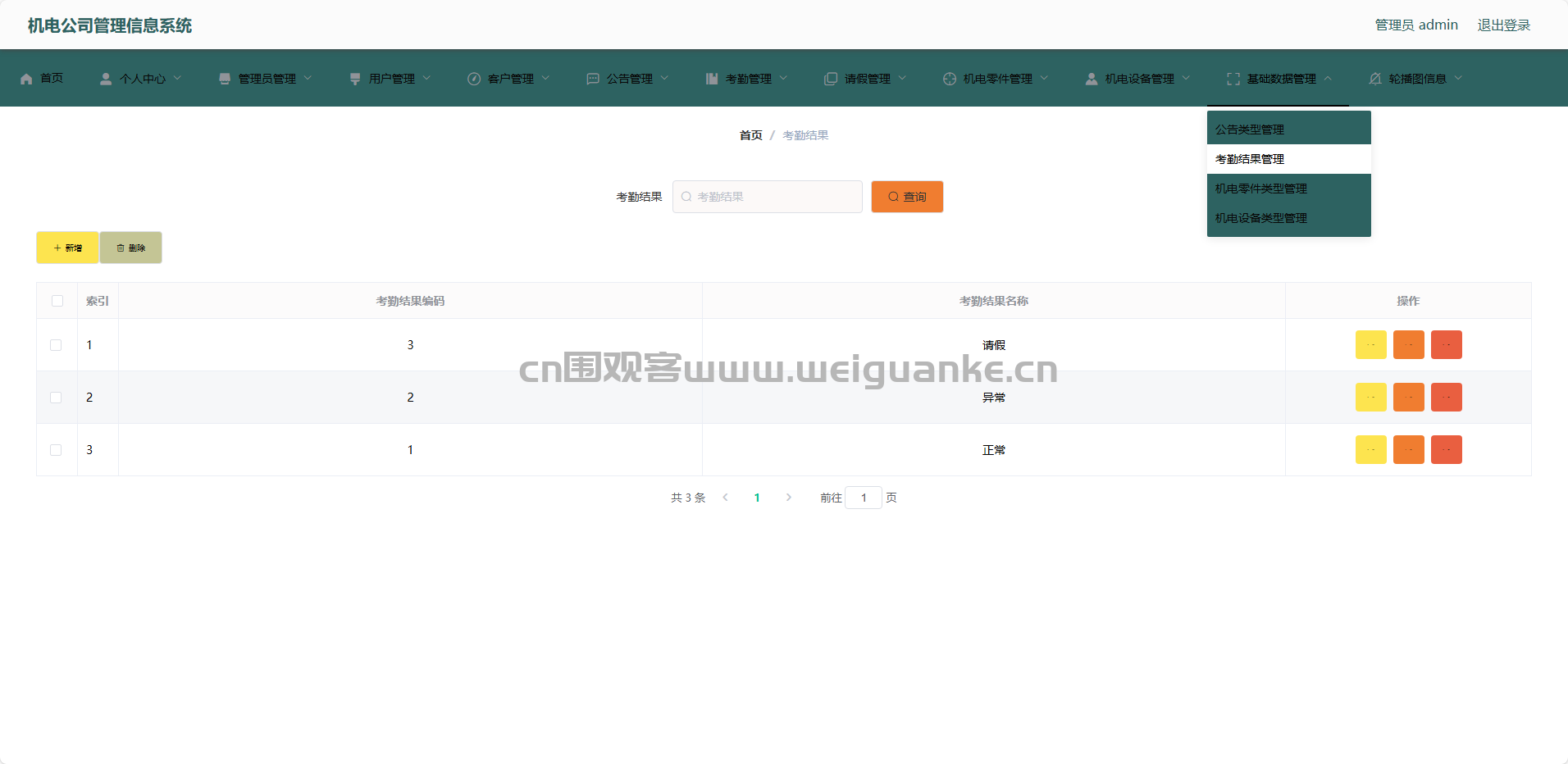Select 考勤结果管理 from the open dropdown
The width and height of the screenshot is (1568, 764).
tap(1289, 159)
